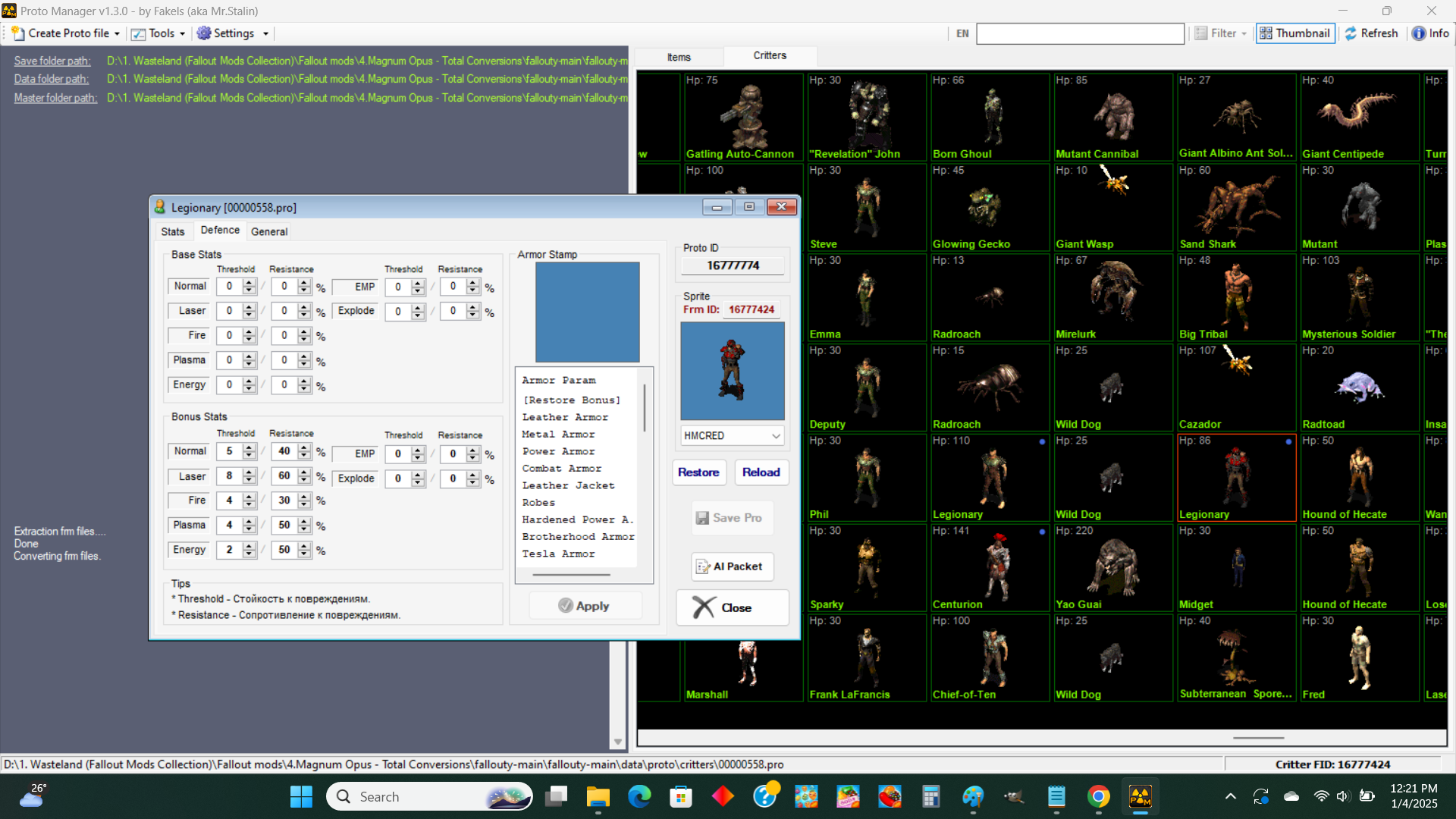The width and height of the screenshot is (1456, 819).
Task: Click the Apply button
Action: tap(585, 606)
